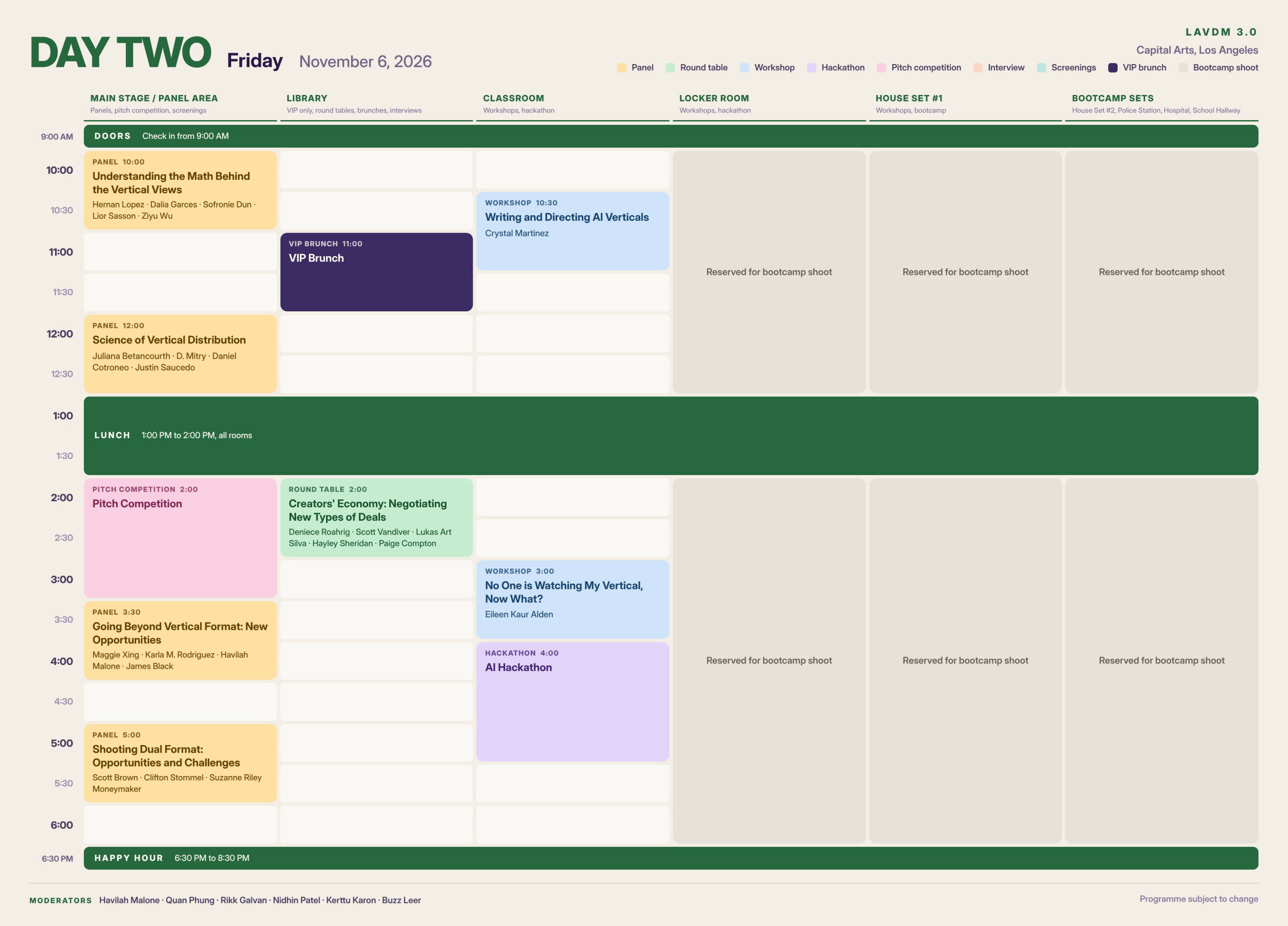1288x926 pixels.
Task: Click the Friday day label
Action: (255, 60)
